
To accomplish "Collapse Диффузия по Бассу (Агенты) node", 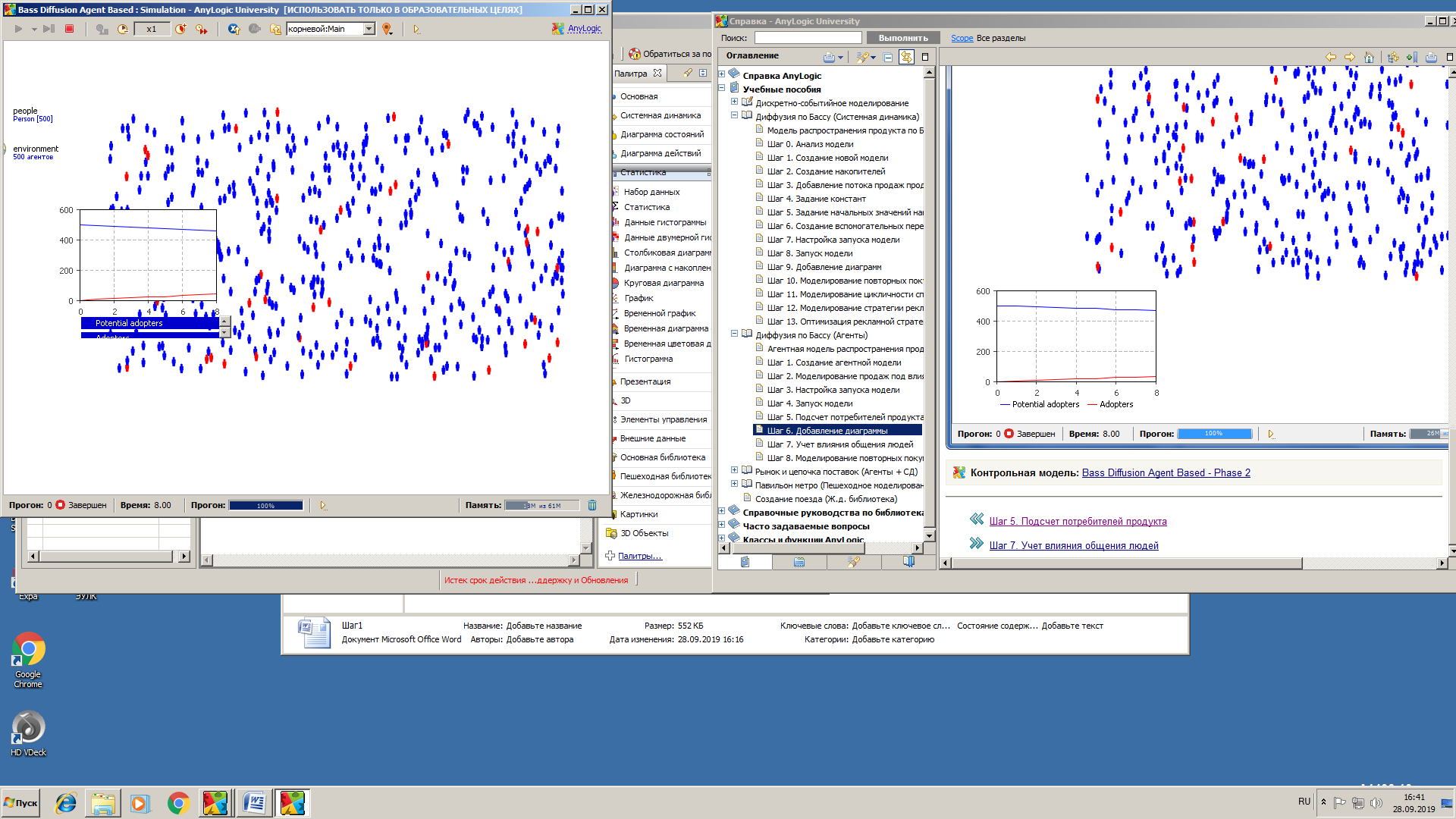I will (734, 334).
